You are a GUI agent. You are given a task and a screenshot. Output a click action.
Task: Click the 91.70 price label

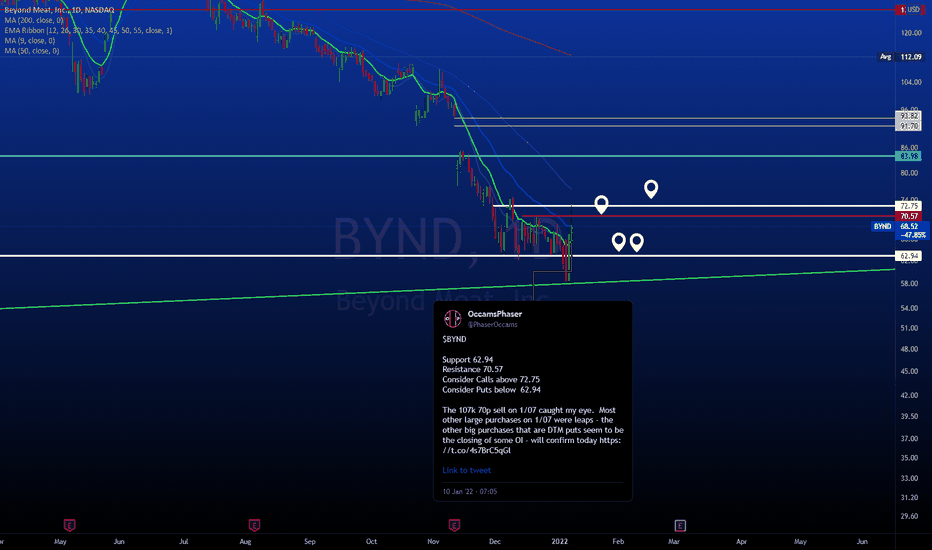coord(909,126)
